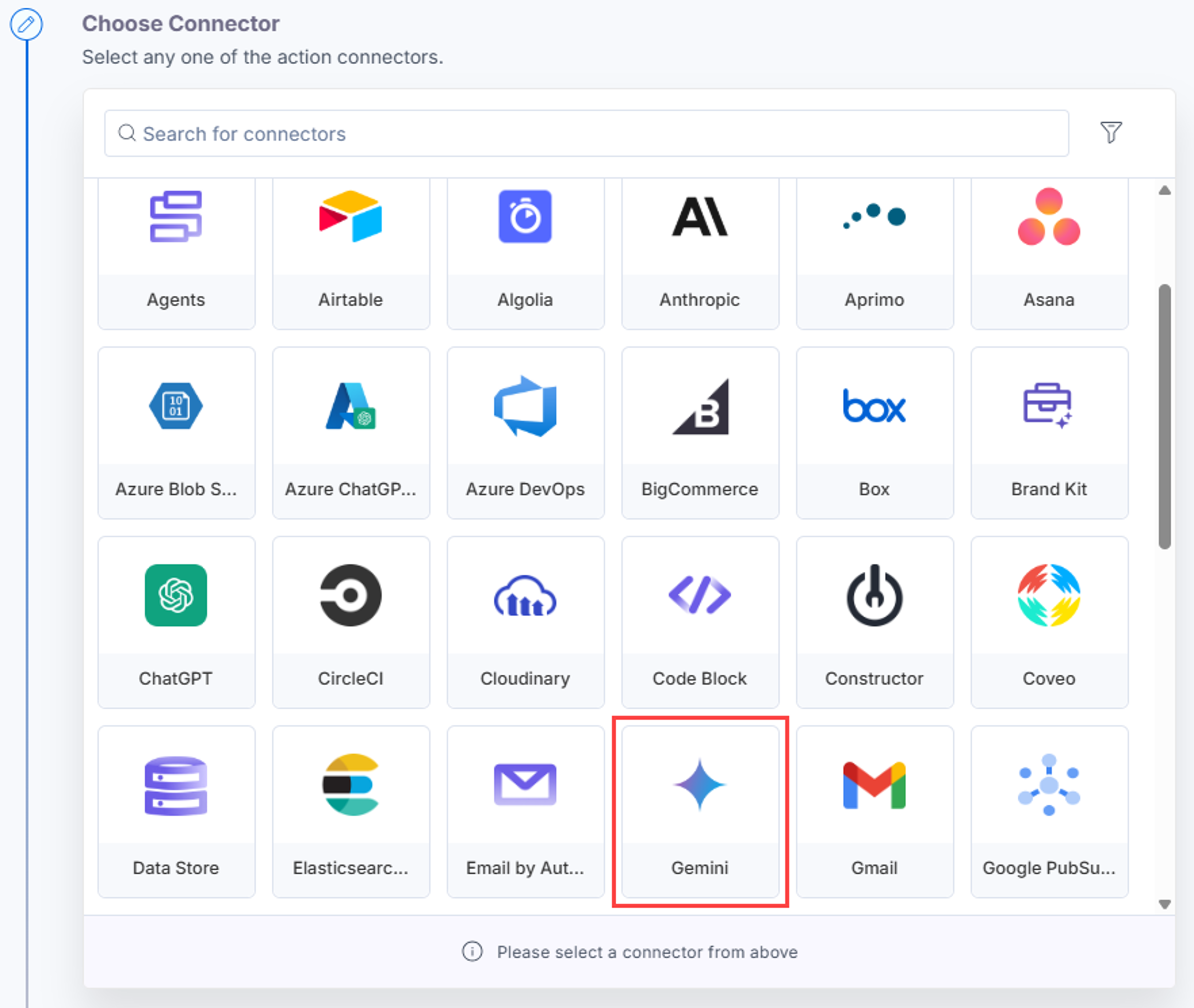Choose the Data Store connector
Image resolution: width=1194 pixels, height=1008 pixels.
(x=176, y=812)
